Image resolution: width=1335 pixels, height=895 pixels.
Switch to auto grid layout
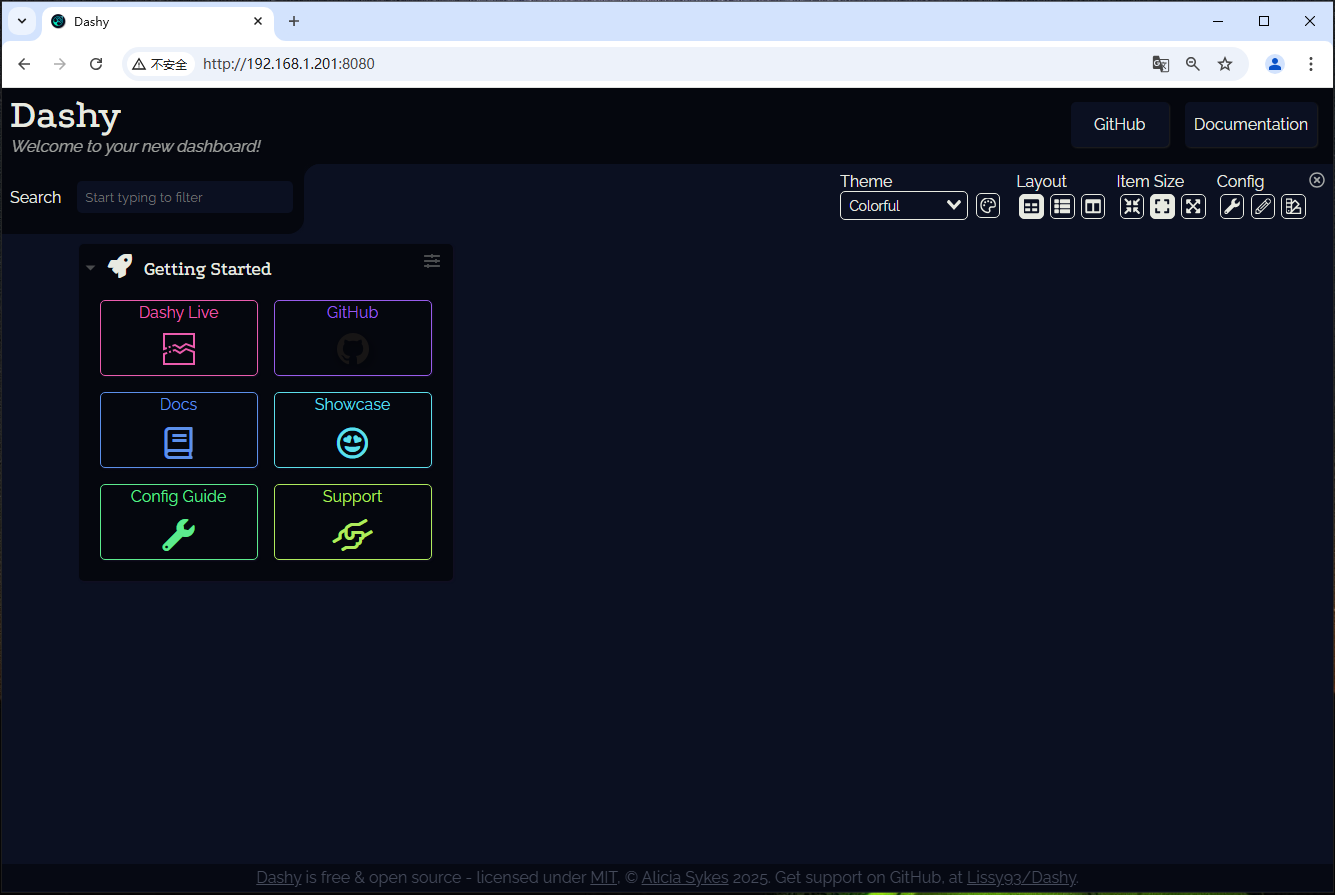tap(1031, 206)
